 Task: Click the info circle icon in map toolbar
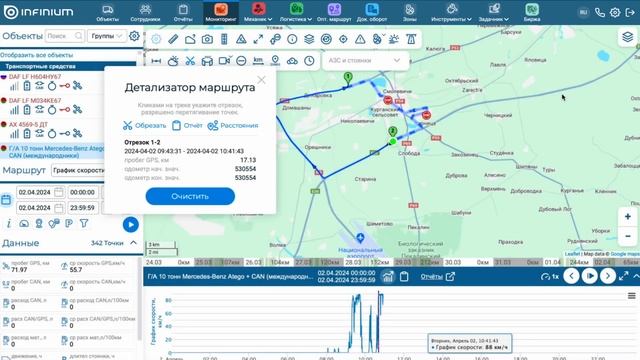292,39
